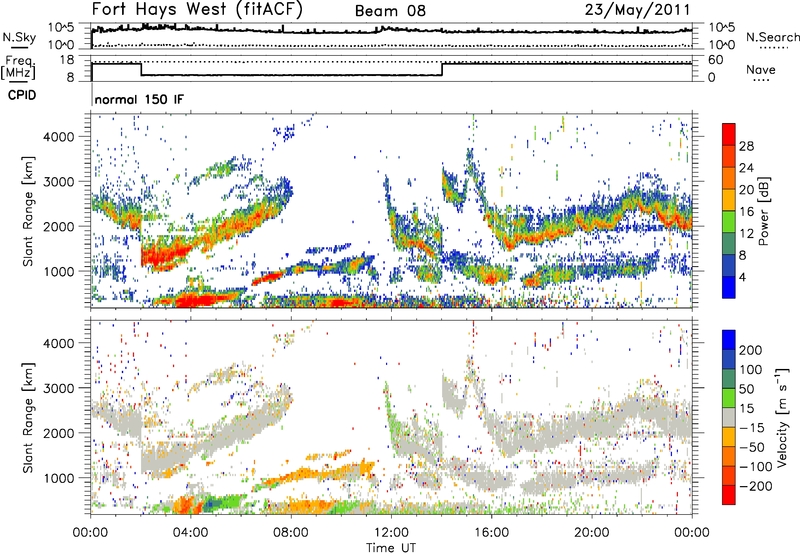This screenshot has height=554, width=800.
Task: Click the 'N.Search' legend label
Action: point(772,37)
